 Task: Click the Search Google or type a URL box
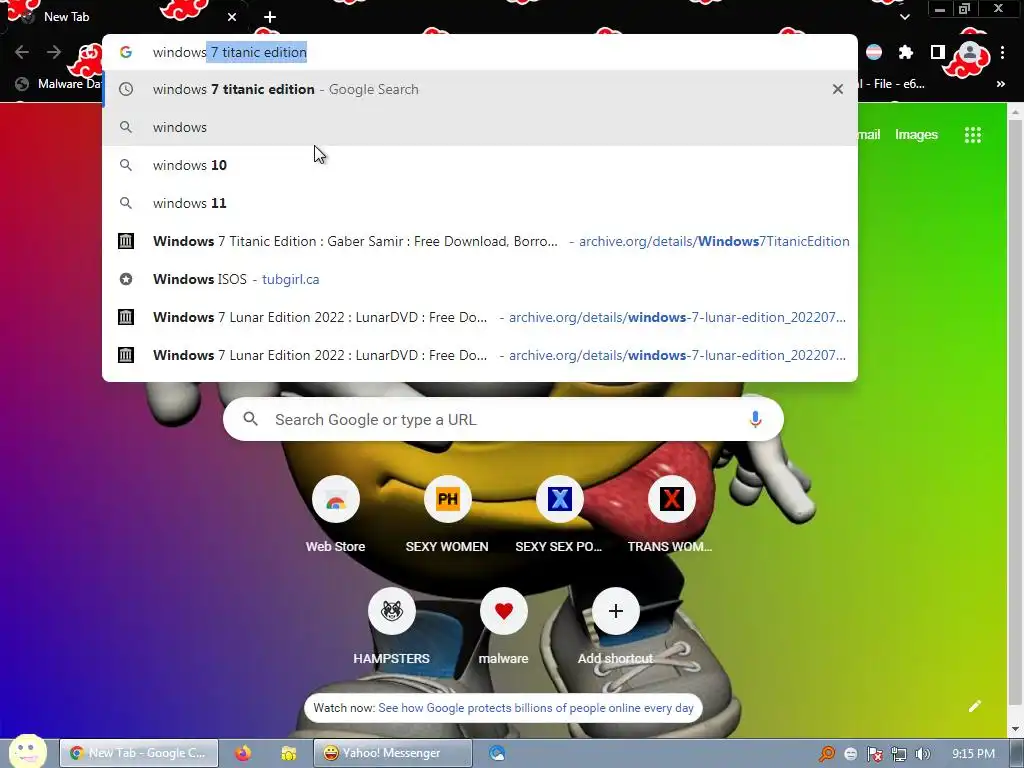(503, 419)
